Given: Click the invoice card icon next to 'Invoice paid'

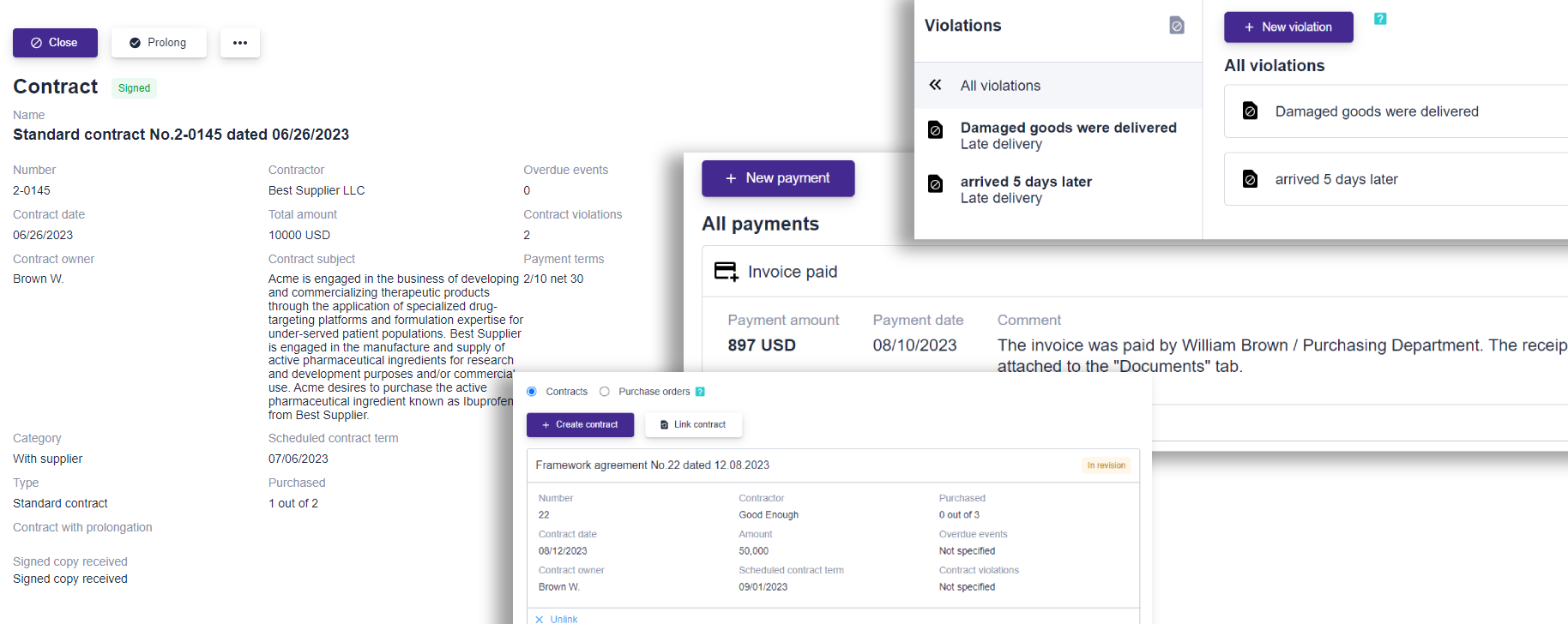Looking at the screenshot, I should click(x=727, y=270).
